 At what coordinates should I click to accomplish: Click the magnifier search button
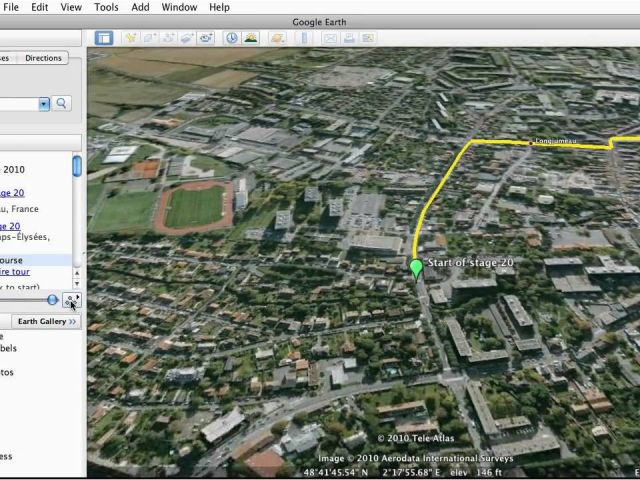pos(62,103)
